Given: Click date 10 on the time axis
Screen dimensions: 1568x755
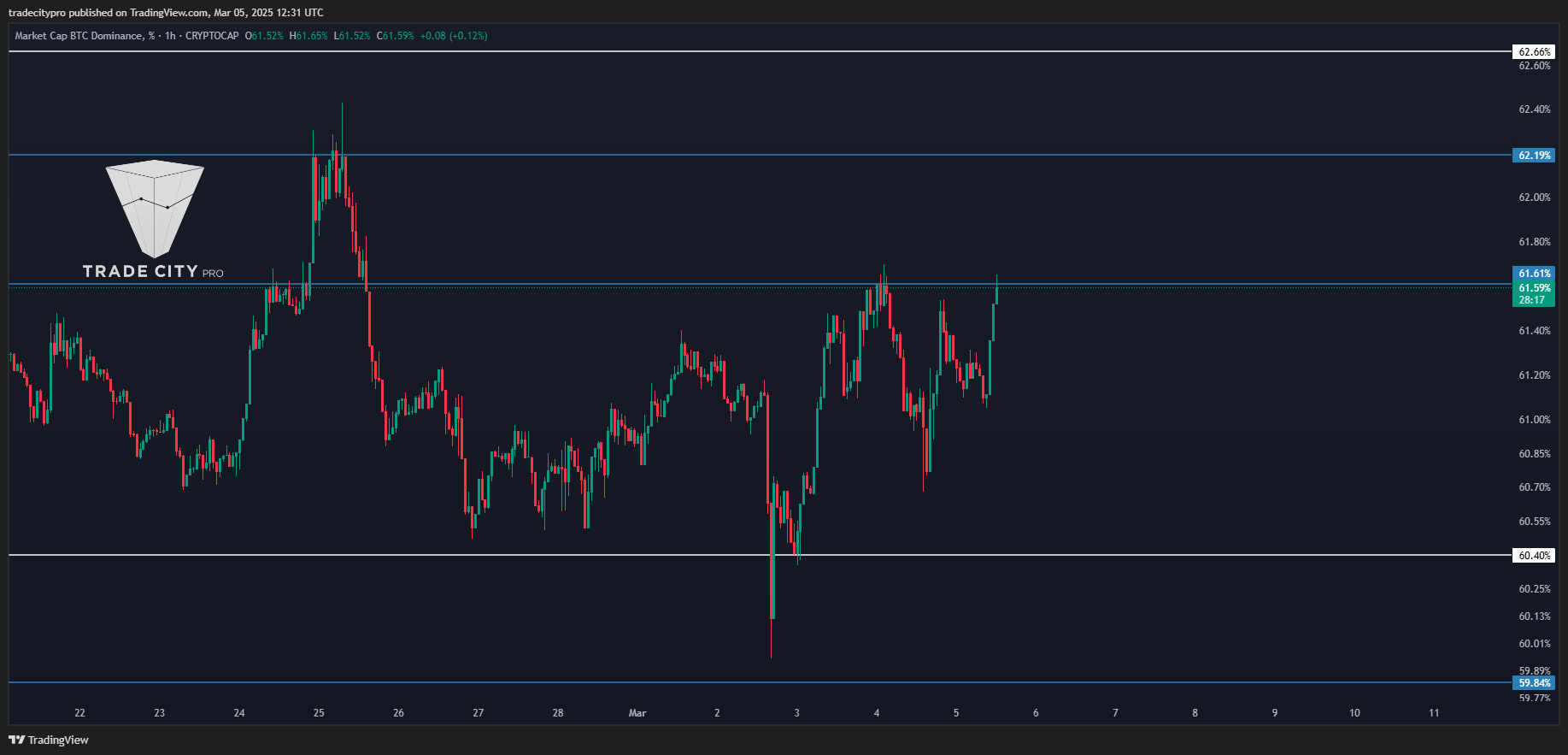Looking at the screenshot, I should pos(1354,713).
